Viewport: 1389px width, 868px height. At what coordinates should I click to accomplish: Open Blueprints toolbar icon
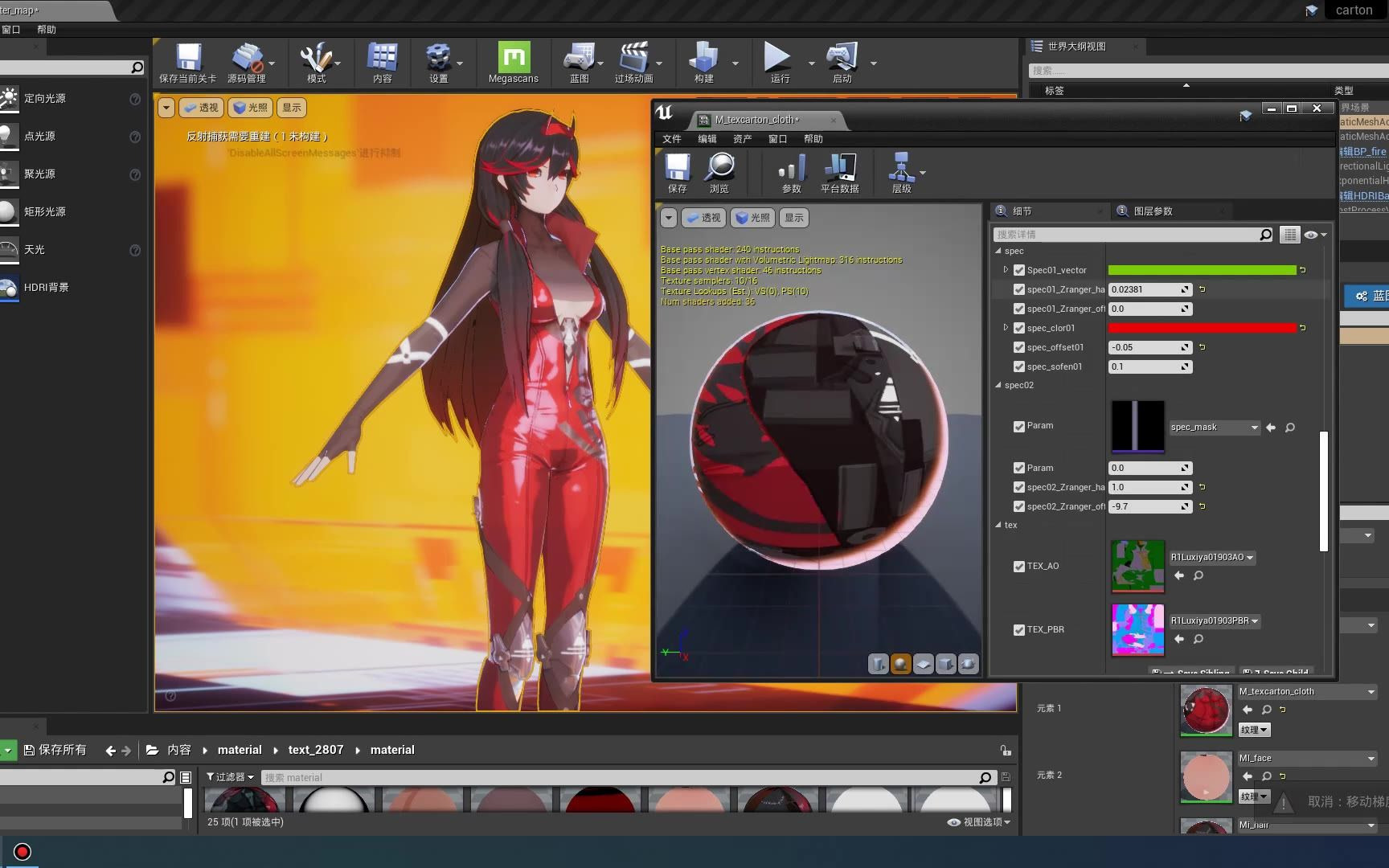pos(579,63)
